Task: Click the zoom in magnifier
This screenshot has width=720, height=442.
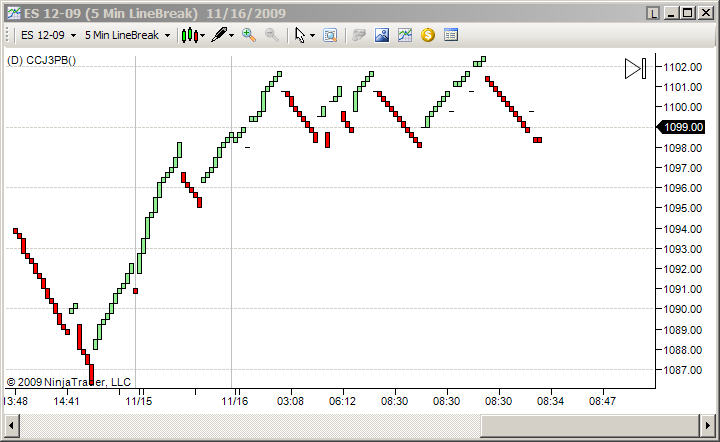Action: [248, 35]
